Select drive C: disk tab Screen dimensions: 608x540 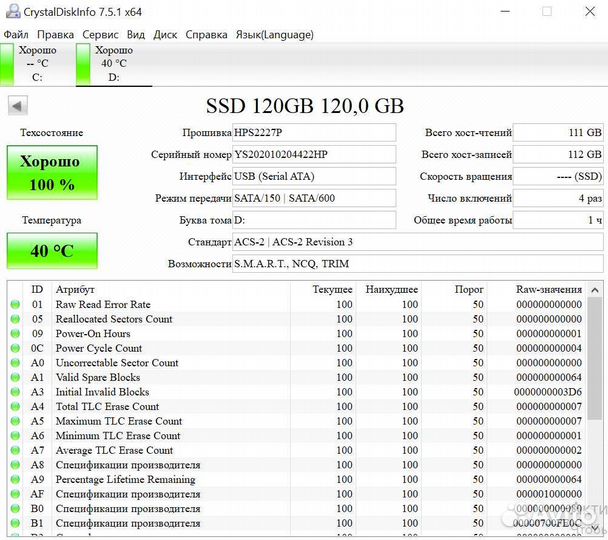37,64
